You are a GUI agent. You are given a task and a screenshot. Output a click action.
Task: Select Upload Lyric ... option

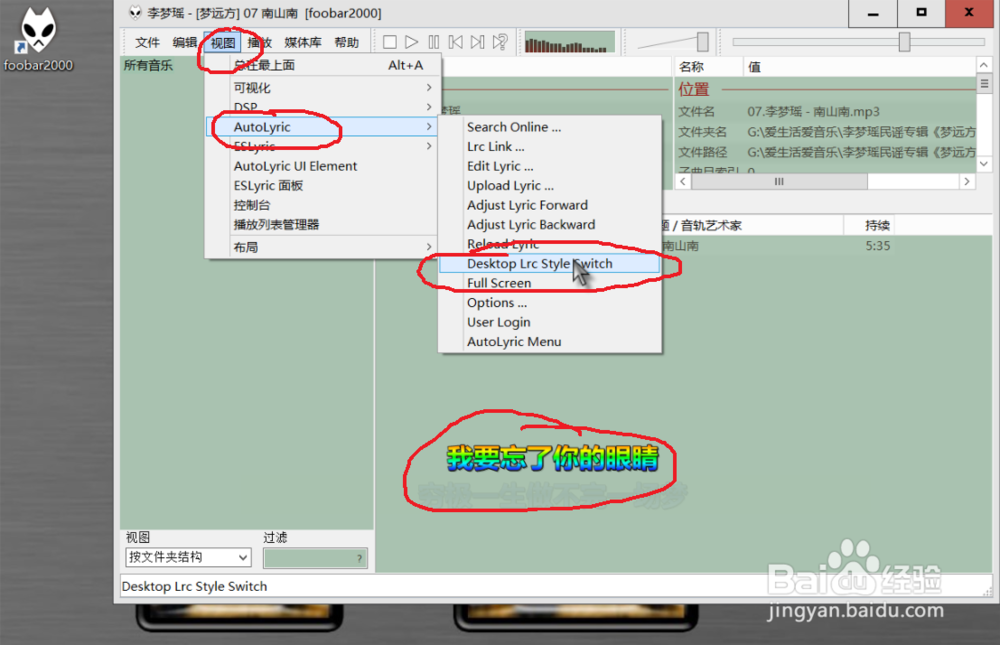550,186
